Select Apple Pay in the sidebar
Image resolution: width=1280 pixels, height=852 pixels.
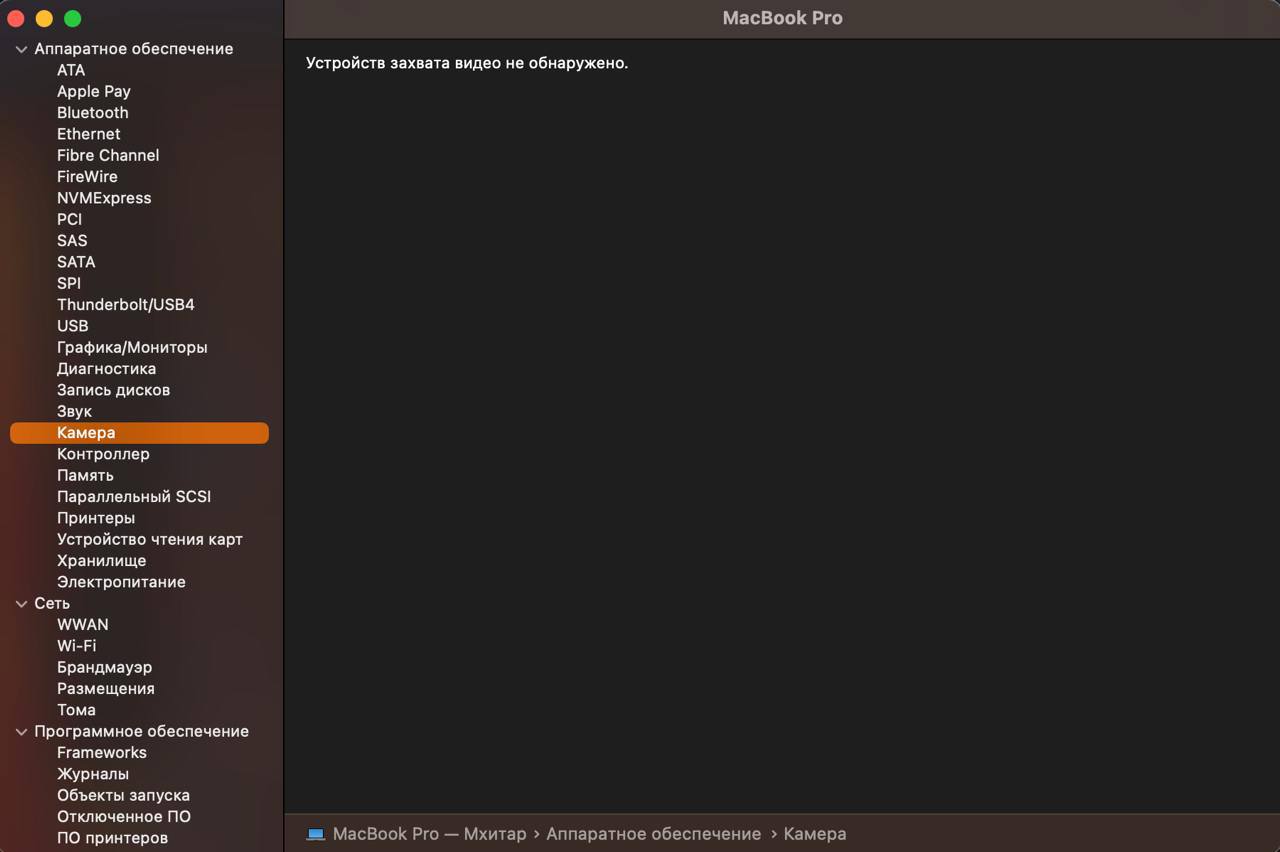(x=94, y=91)
